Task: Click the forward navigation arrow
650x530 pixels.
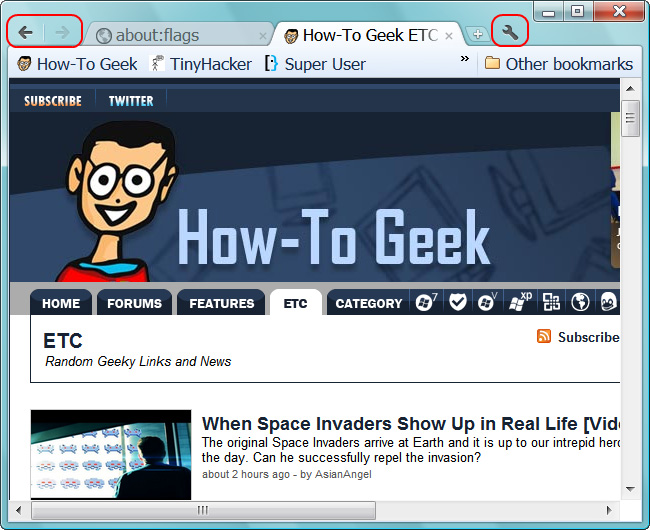Action: tap(62, 32)
